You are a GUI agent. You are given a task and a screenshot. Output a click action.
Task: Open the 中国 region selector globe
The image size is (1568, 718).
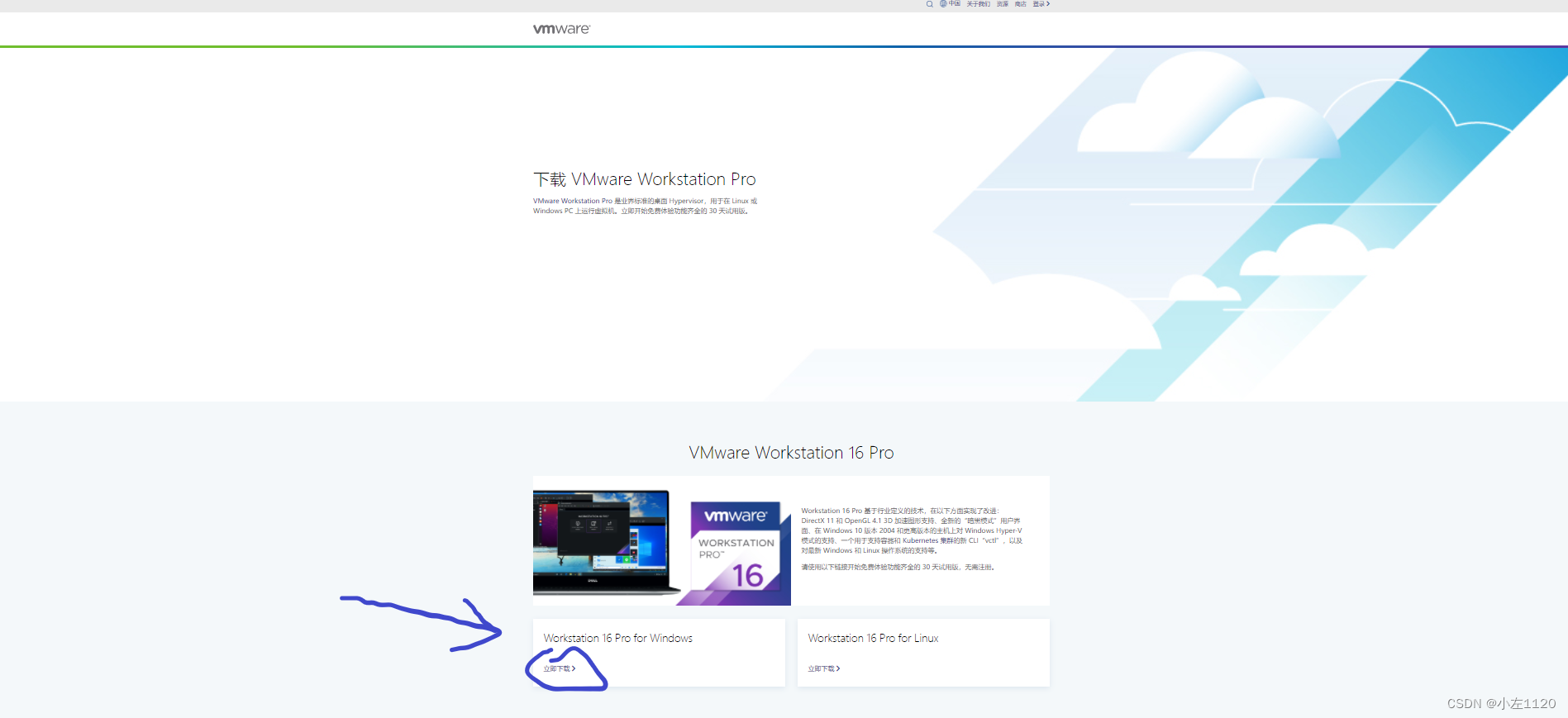[x=950, y=4]
